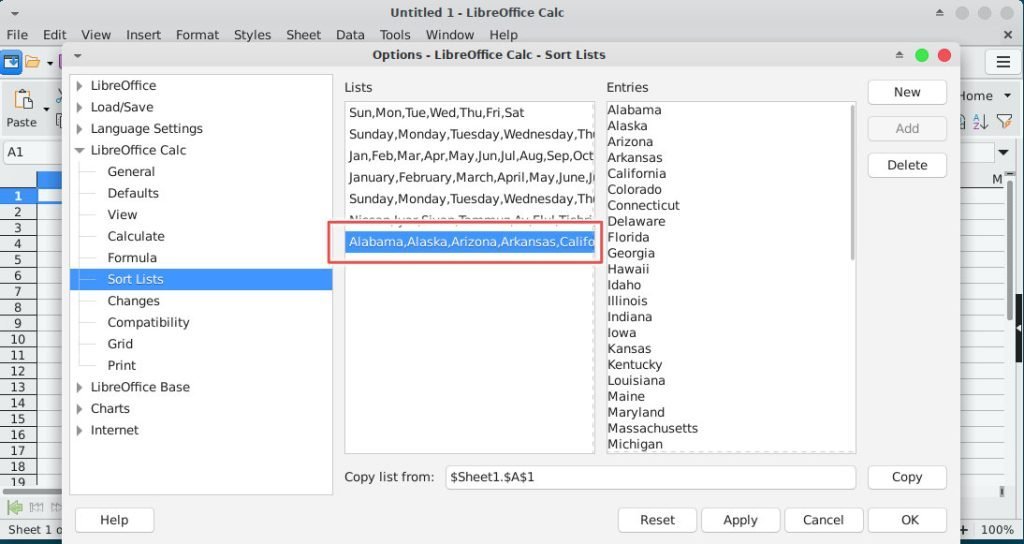Select Compatibility in options tree
Image resolution: width=1024 pixels, height=544 pixels.
coord(148,323)
